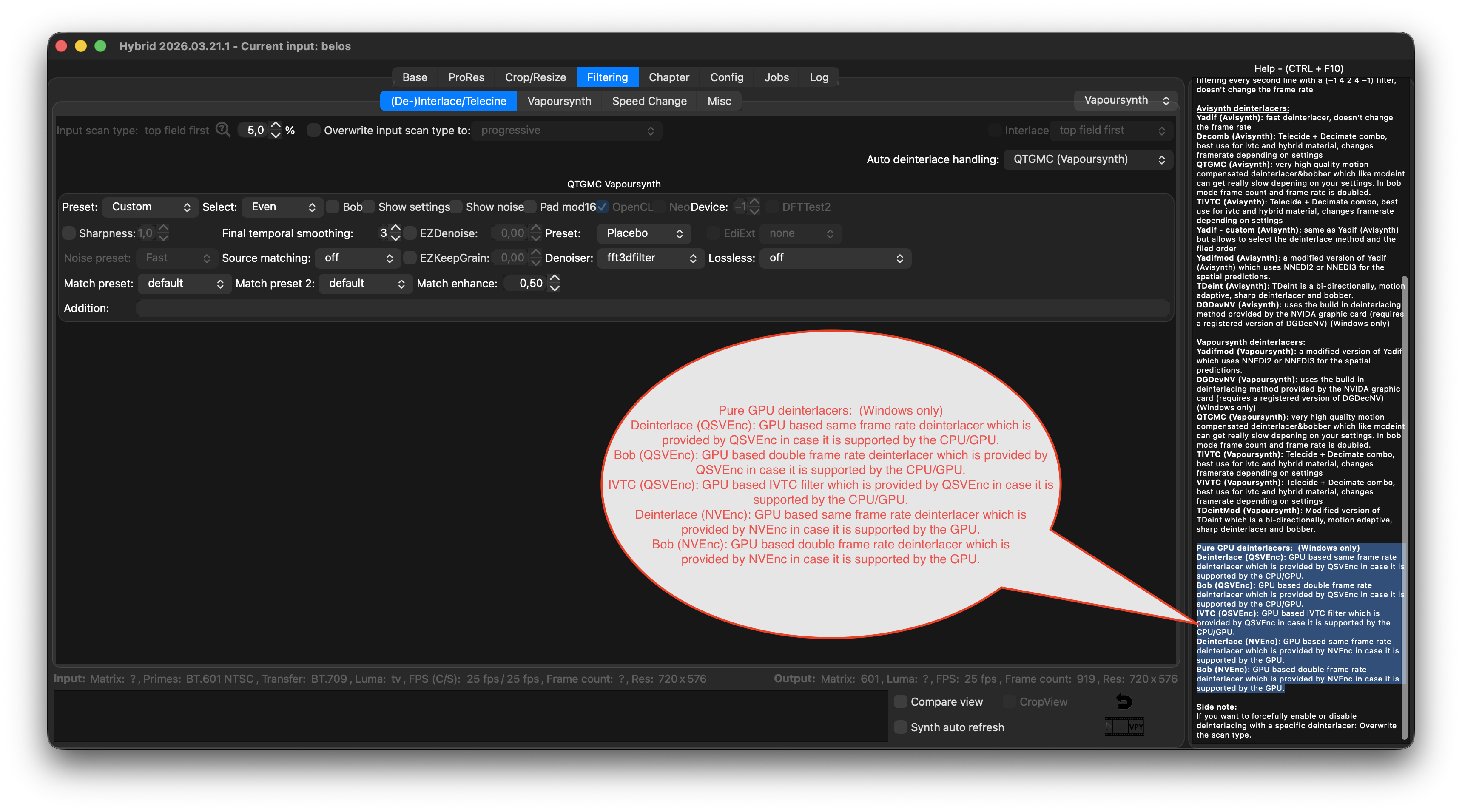Viewport: 1462px width, 812px height.
Task: Open the Config tab
Action: [726, 77]
